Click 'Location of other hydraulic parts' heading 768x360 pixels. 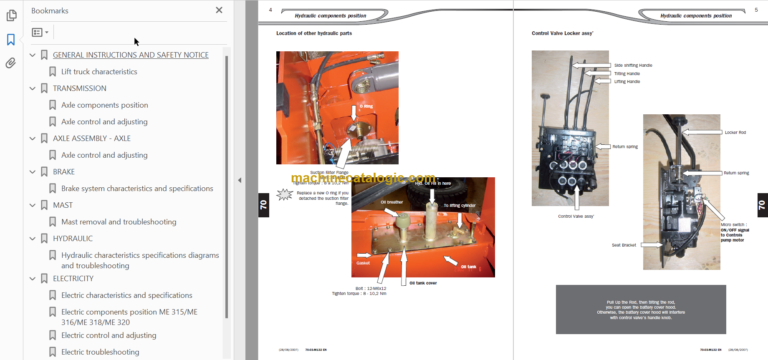coord(314,33)
